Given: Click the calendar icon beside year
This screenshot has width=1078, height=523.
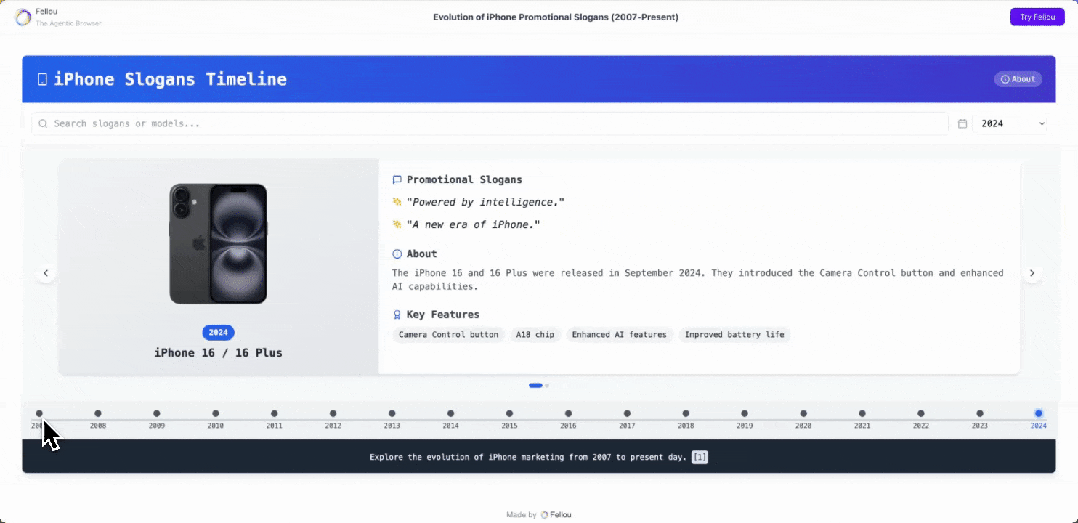Looking at the screenshot, I should pos(962,124).
